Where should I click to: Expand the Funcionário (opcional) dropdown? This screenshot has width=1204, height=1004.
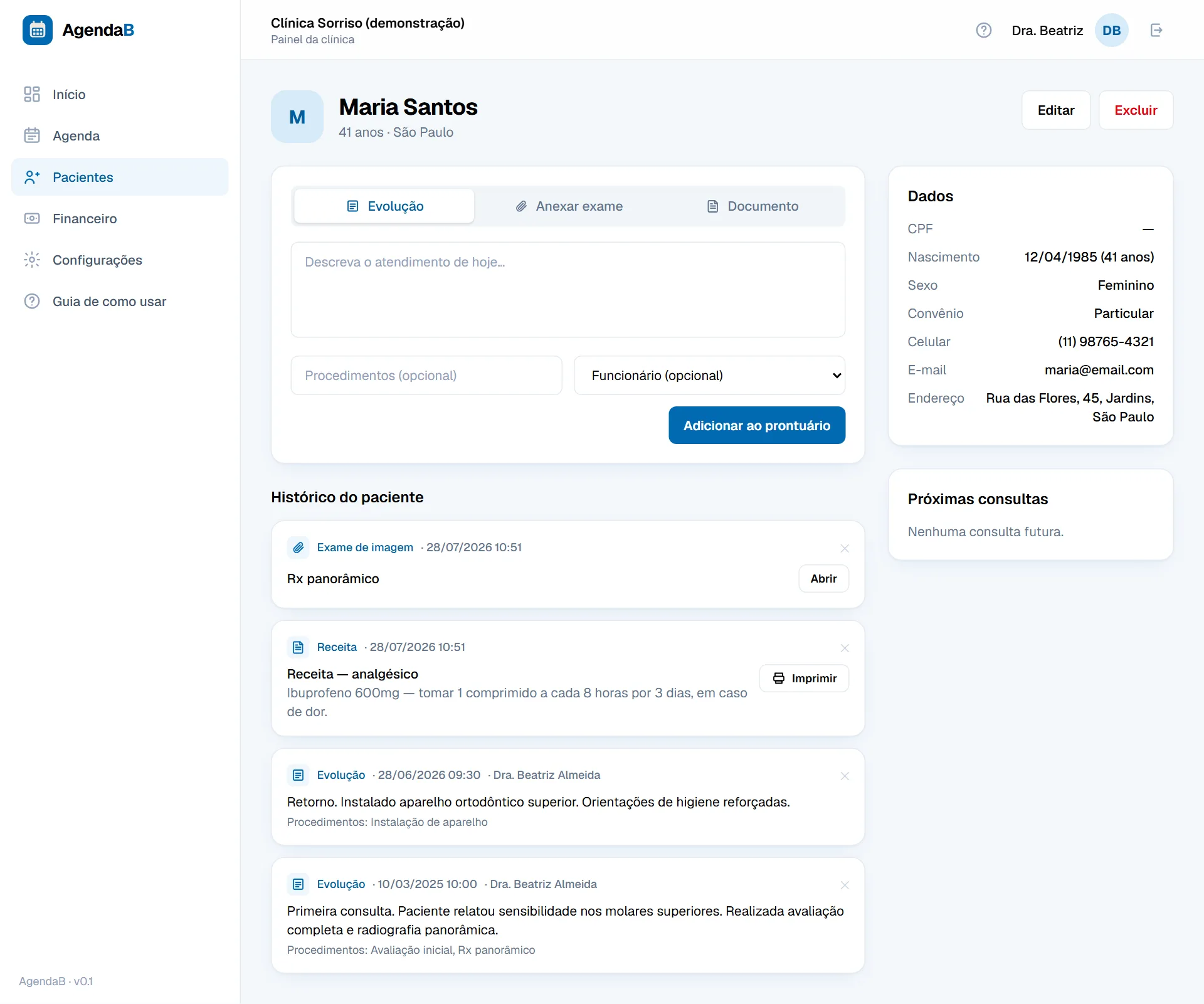pos(710,376)
